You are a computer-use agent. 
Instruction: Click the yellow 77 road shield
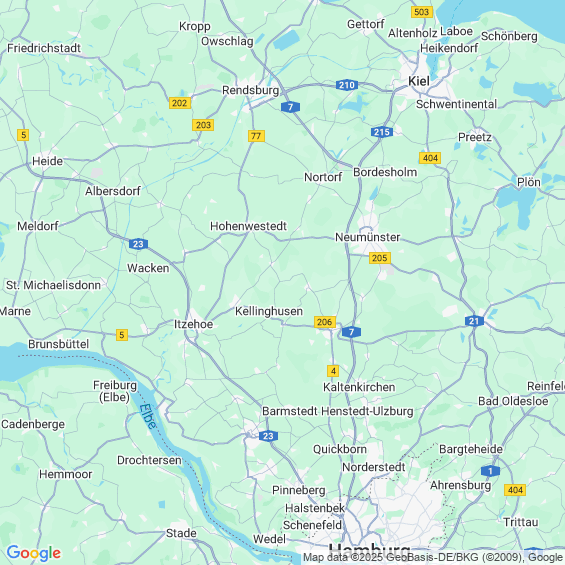256,136
